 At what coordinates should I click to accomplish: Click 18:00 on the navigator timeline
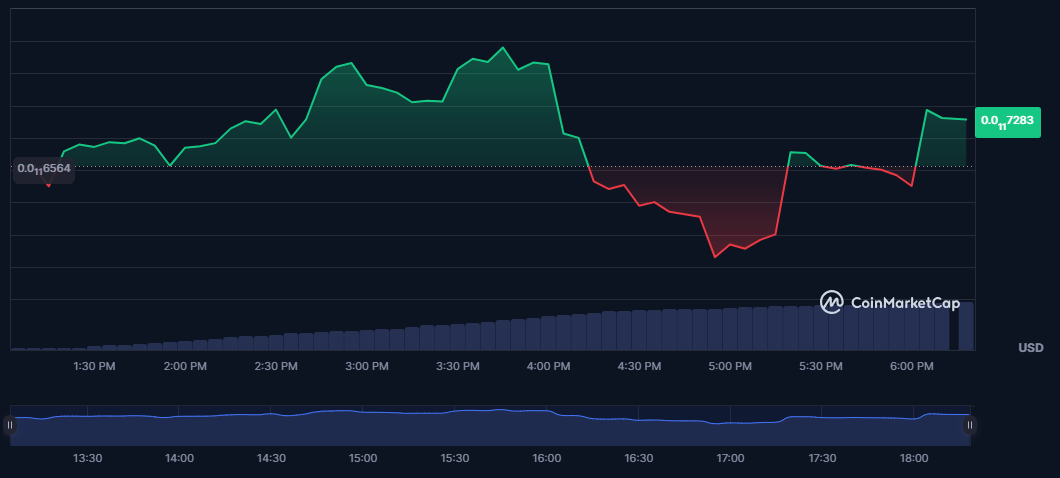(914, 458)
